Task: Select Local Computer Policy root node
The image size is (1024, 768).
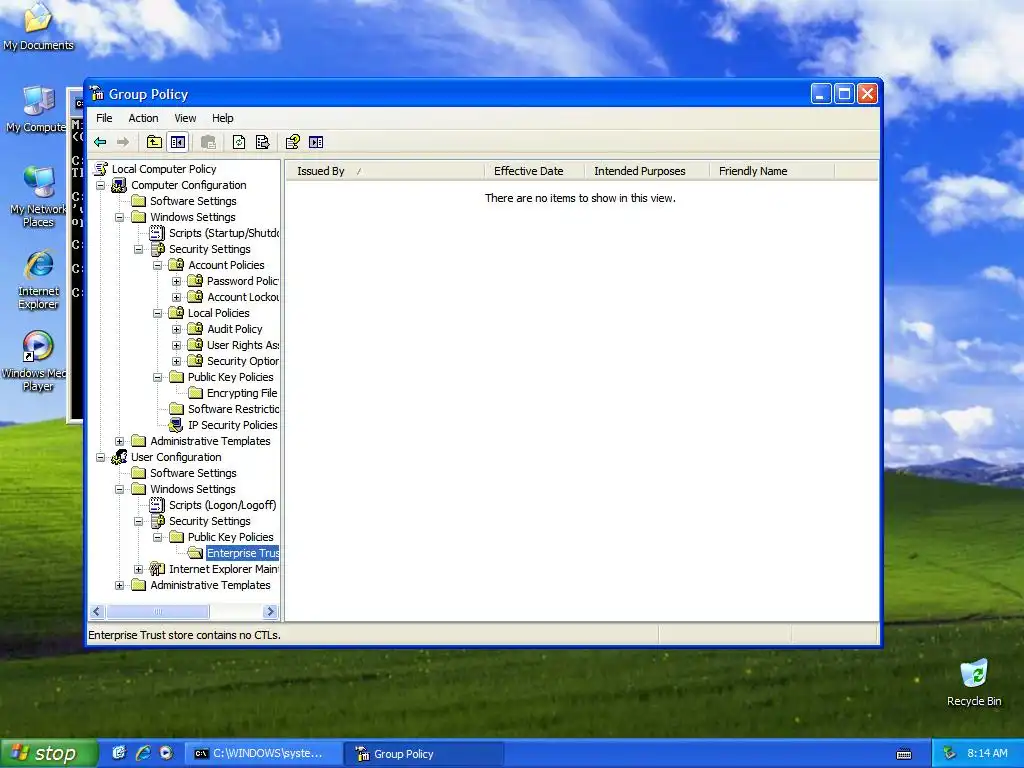Action: point(163,168)
